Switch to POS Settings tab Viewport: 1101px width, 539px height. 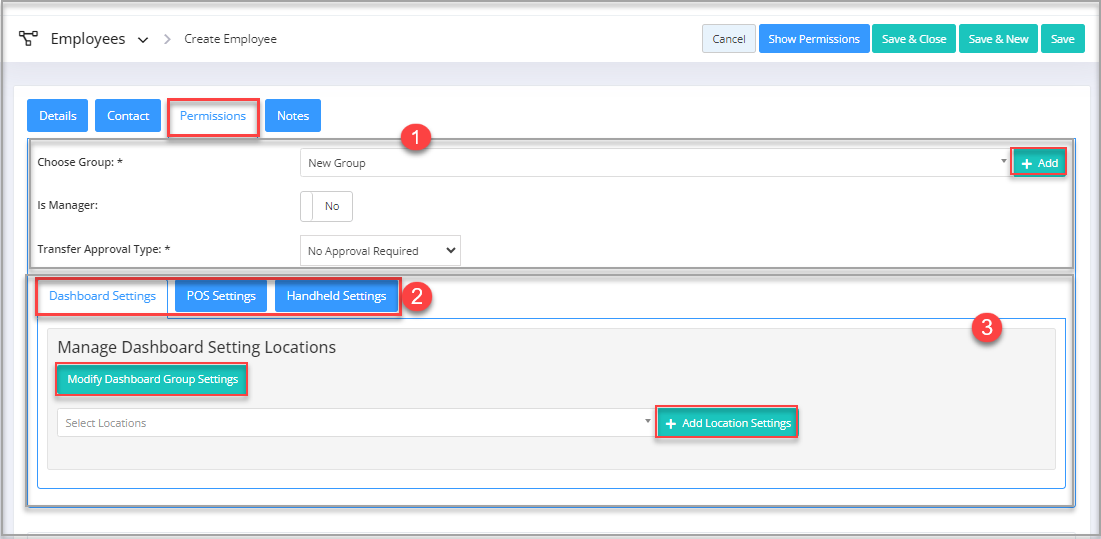click(x=221, y=296)
